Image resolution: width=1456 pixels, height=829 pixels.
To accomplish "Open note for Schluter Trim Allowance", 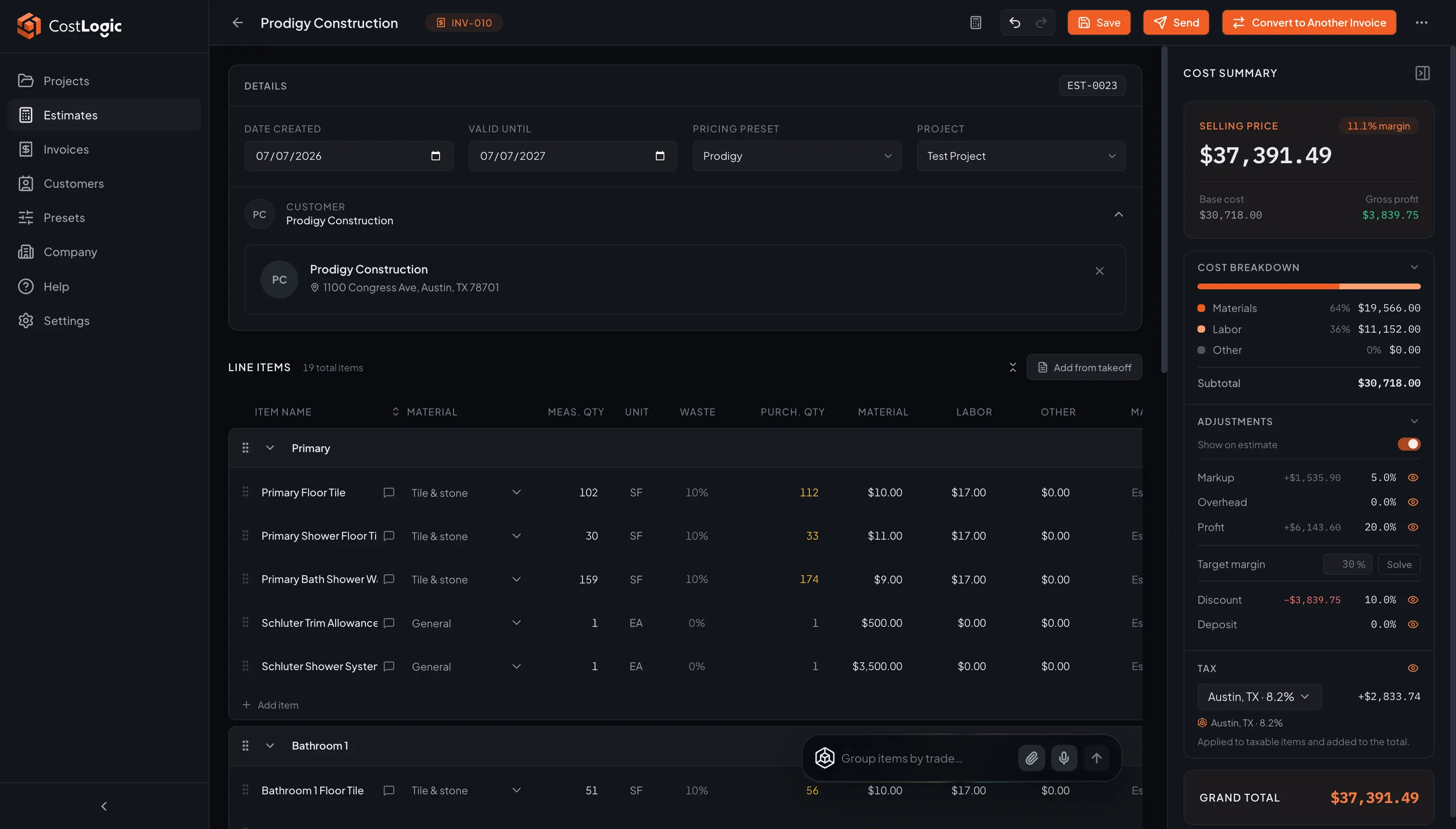I will (x=389, y=623).
